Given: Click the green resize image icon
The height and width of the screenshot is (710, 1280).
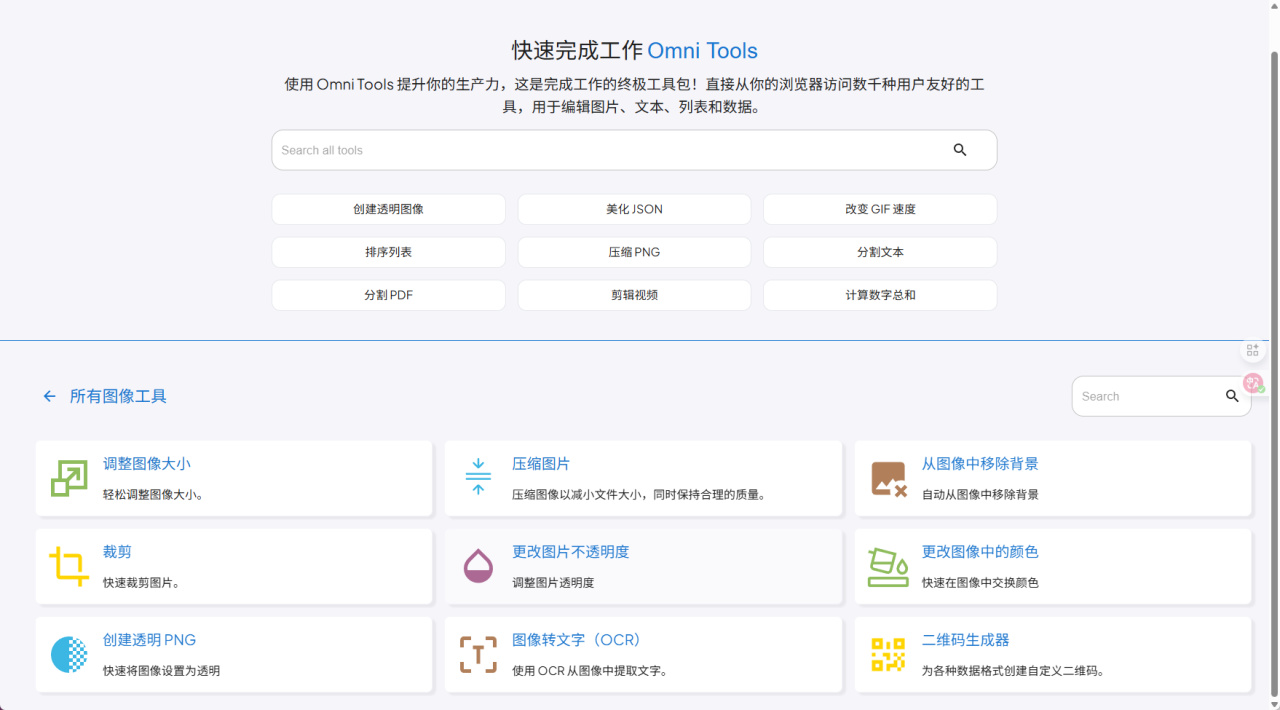Looking at the screenshot, I should (x=69, y=479).
